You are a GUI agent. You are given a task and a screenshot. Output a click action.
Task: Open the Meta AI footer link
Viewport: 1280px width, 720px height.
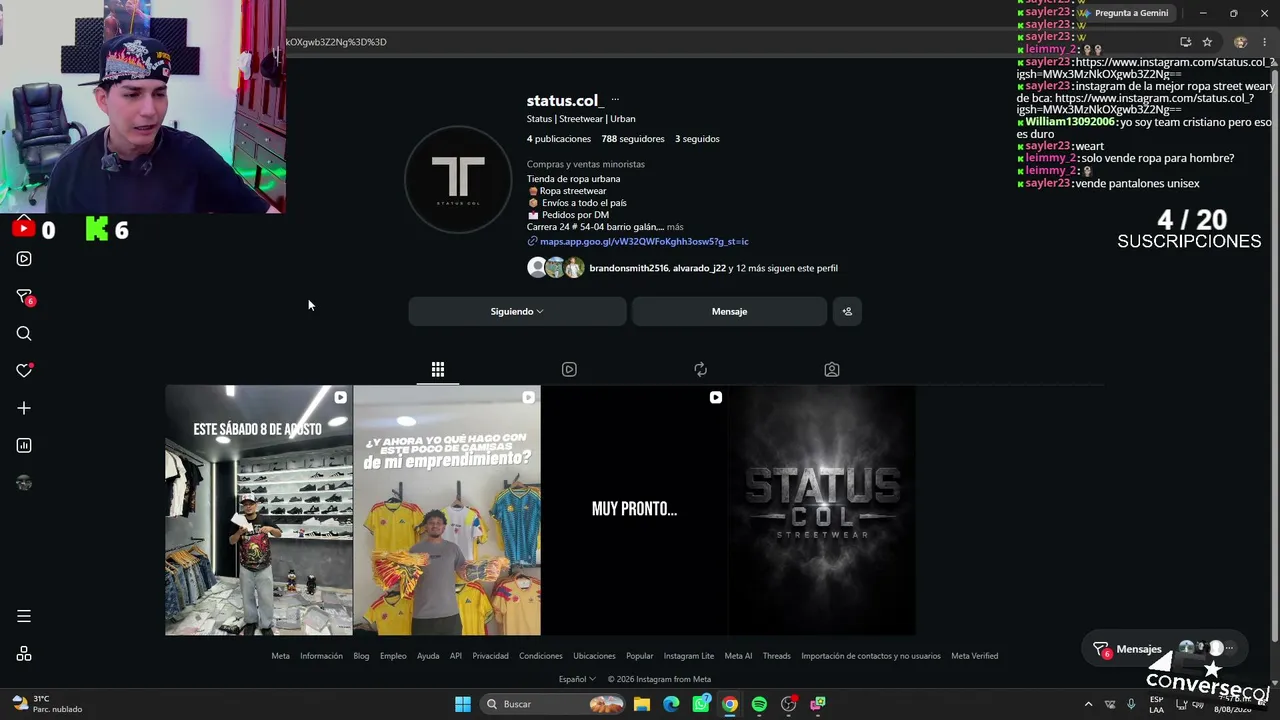738,656
